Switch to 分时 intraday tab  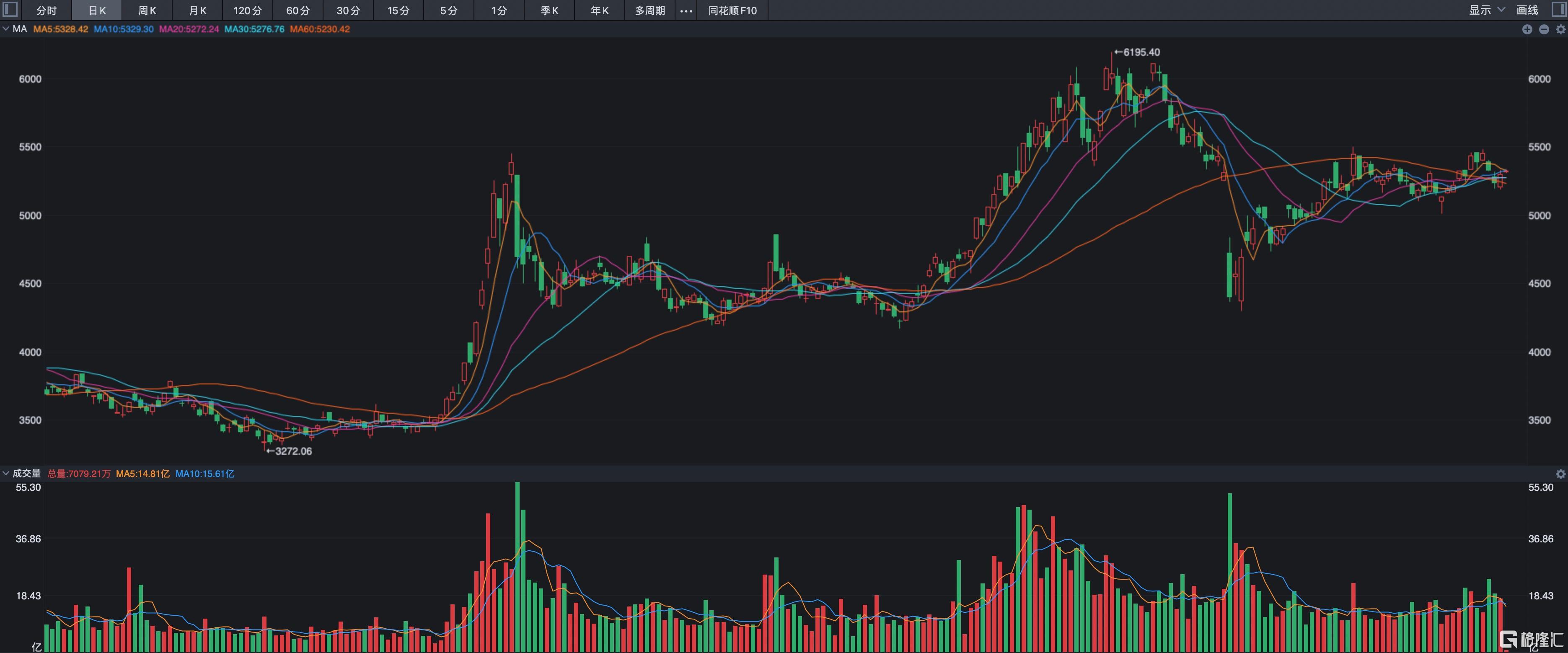point(46,10)
